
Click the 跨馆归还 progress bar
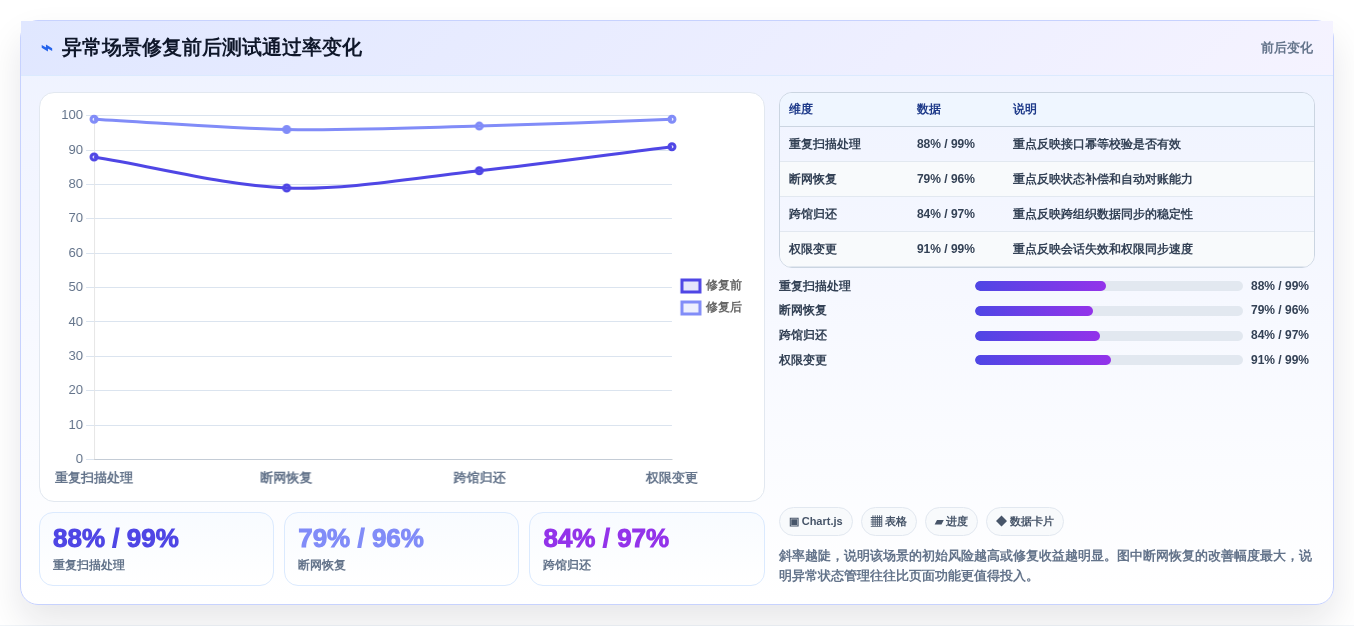1109,335
